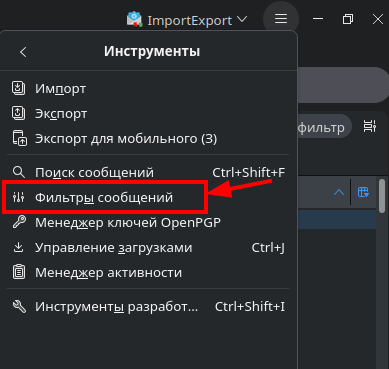The height and width of the screenshot is (369, 389).
Task: Open the column picker icon in the message list
Action: coord(363,192)
